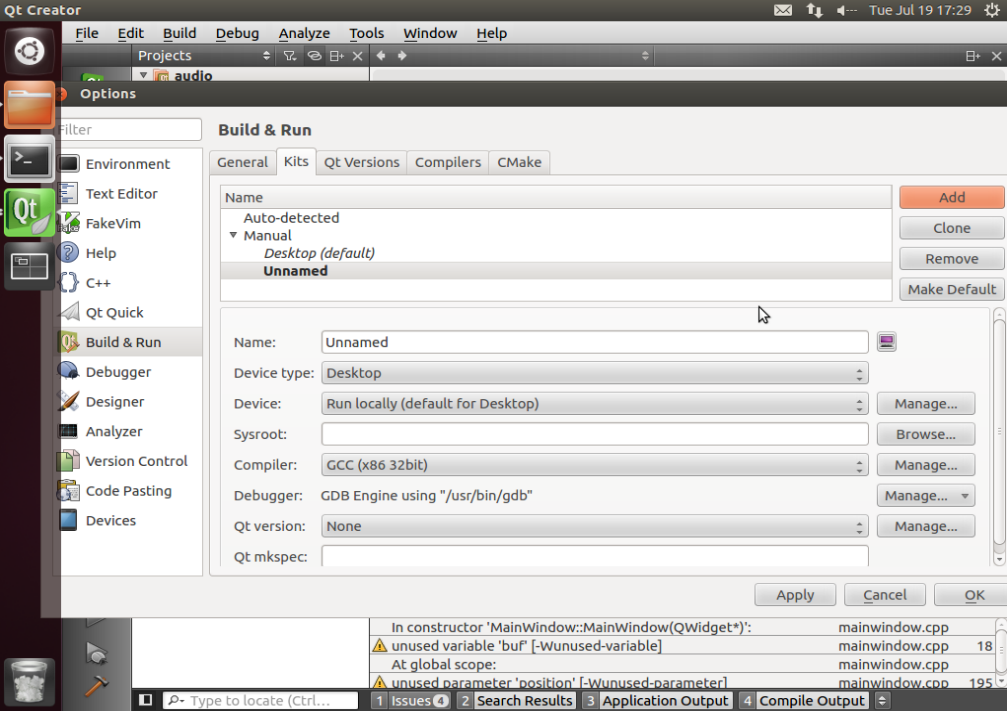
Task: Switch to the CMake tab
Action: click(519, 162)
